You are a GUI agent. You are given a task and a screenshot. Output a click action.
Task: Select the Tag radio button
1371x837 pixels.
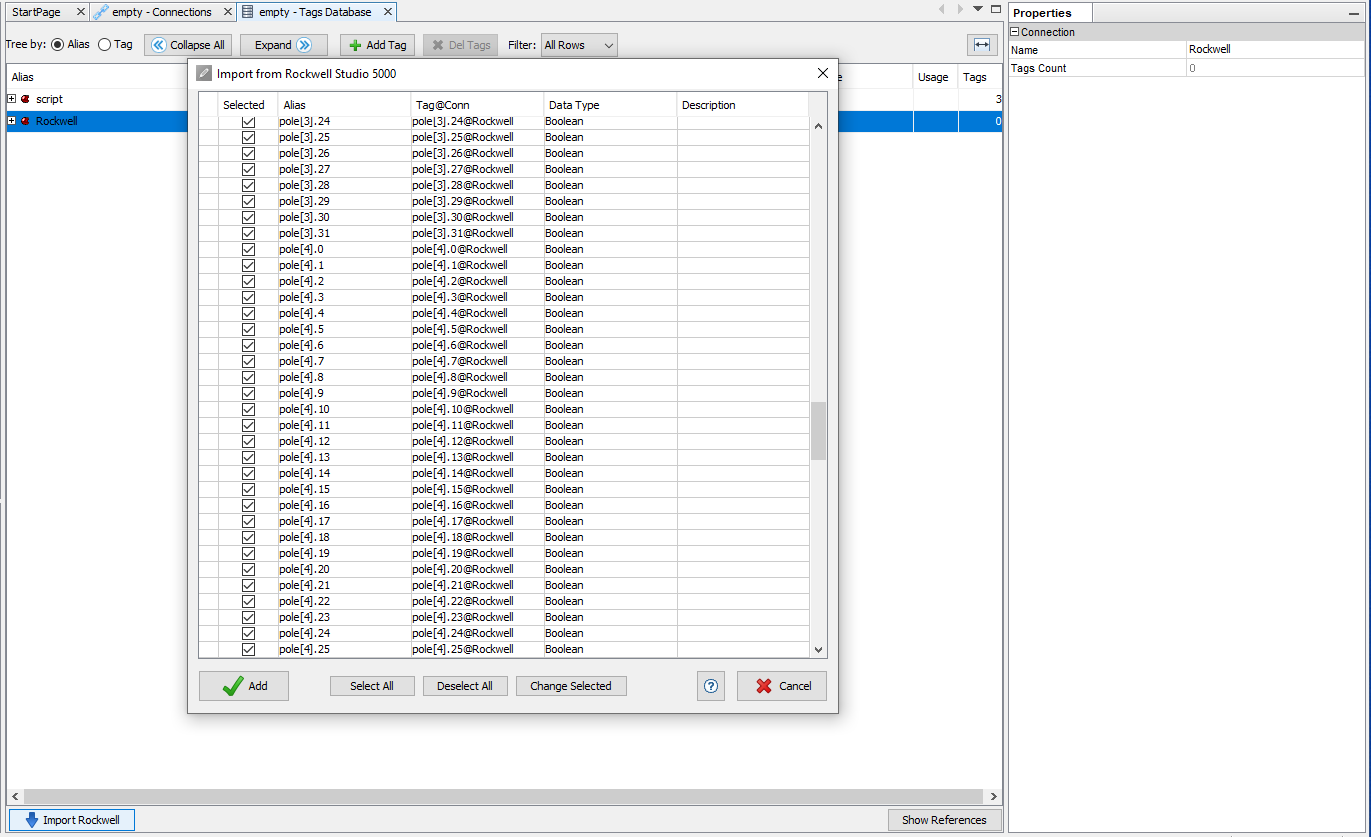tap(104, 45)
